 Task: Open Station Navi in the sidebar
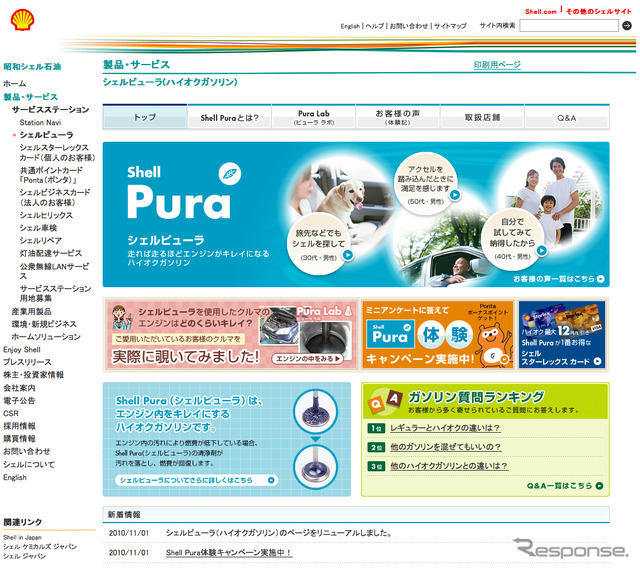tap(40, 122)
